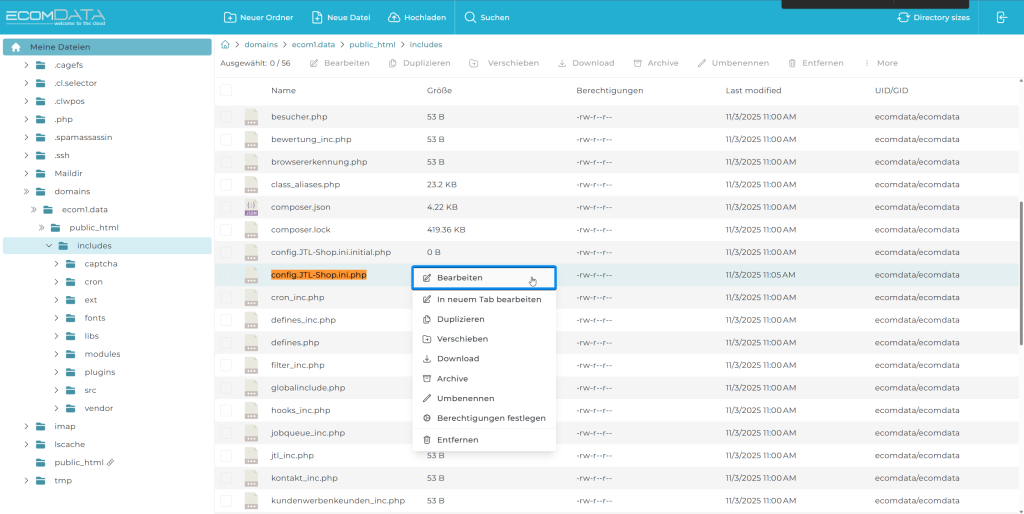The image size is (1024, 514).
Task: Click the vertical scrollbar of the file list
Action: 1020,270
